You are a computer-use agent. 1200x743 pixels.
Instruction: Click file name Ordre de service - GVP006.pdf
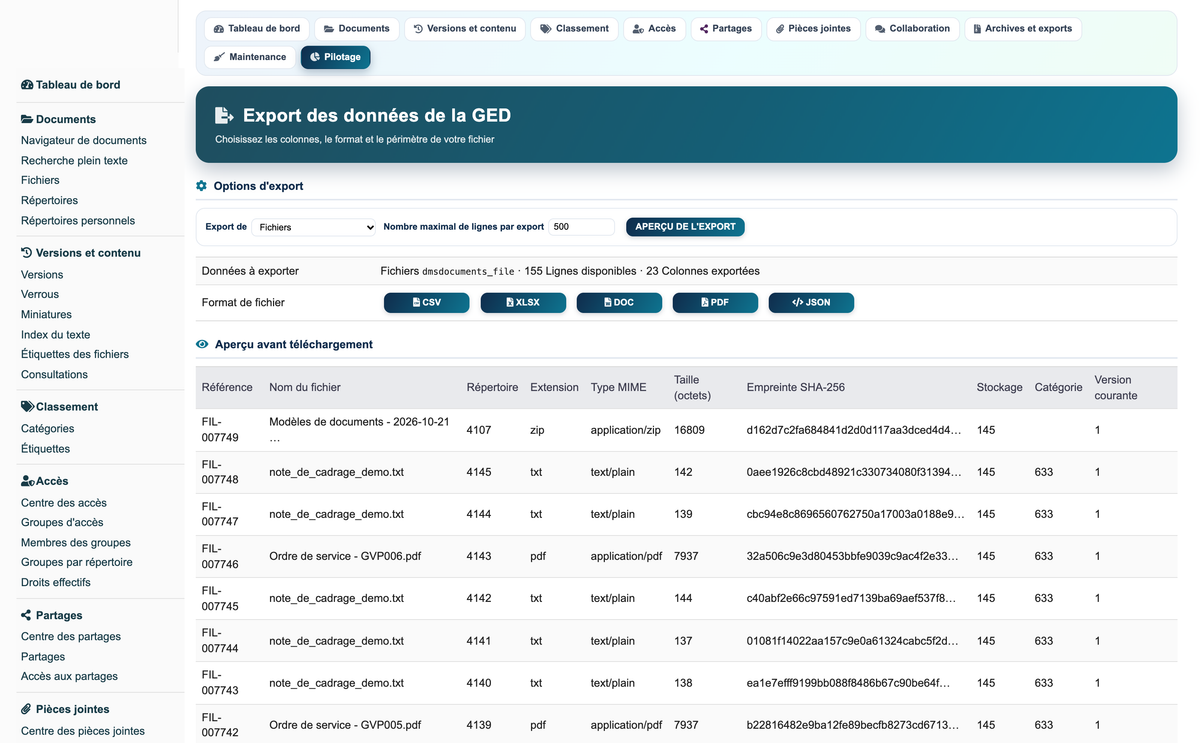pyautogui.click(x=345, y=556)
